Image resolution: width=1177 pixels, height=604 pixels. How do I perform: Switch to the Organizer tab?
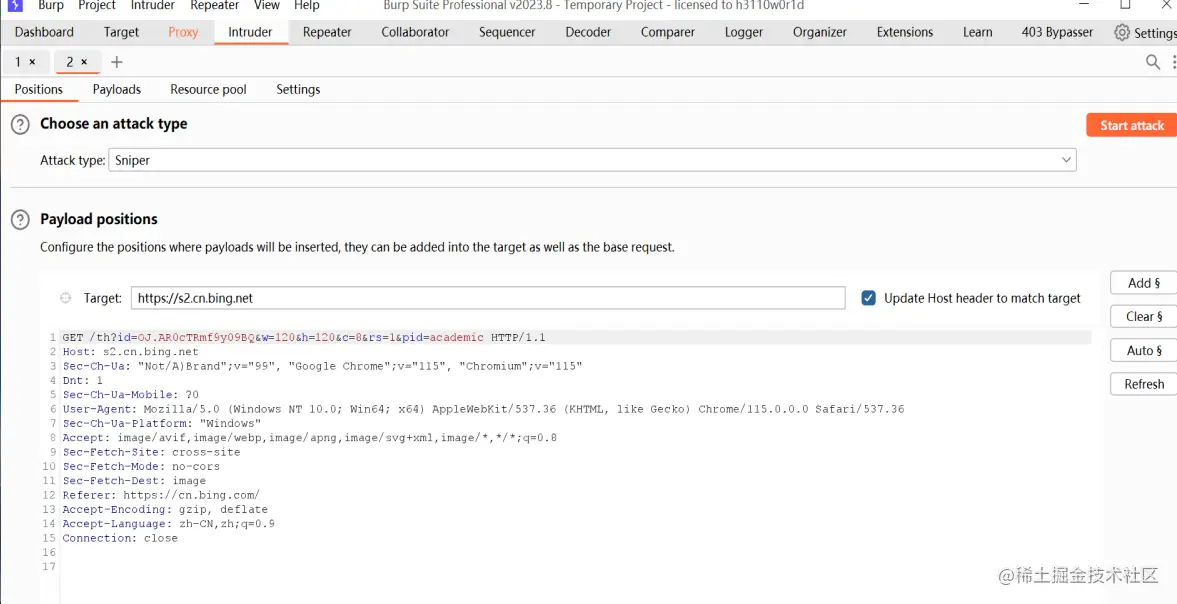tap(820, 32)
